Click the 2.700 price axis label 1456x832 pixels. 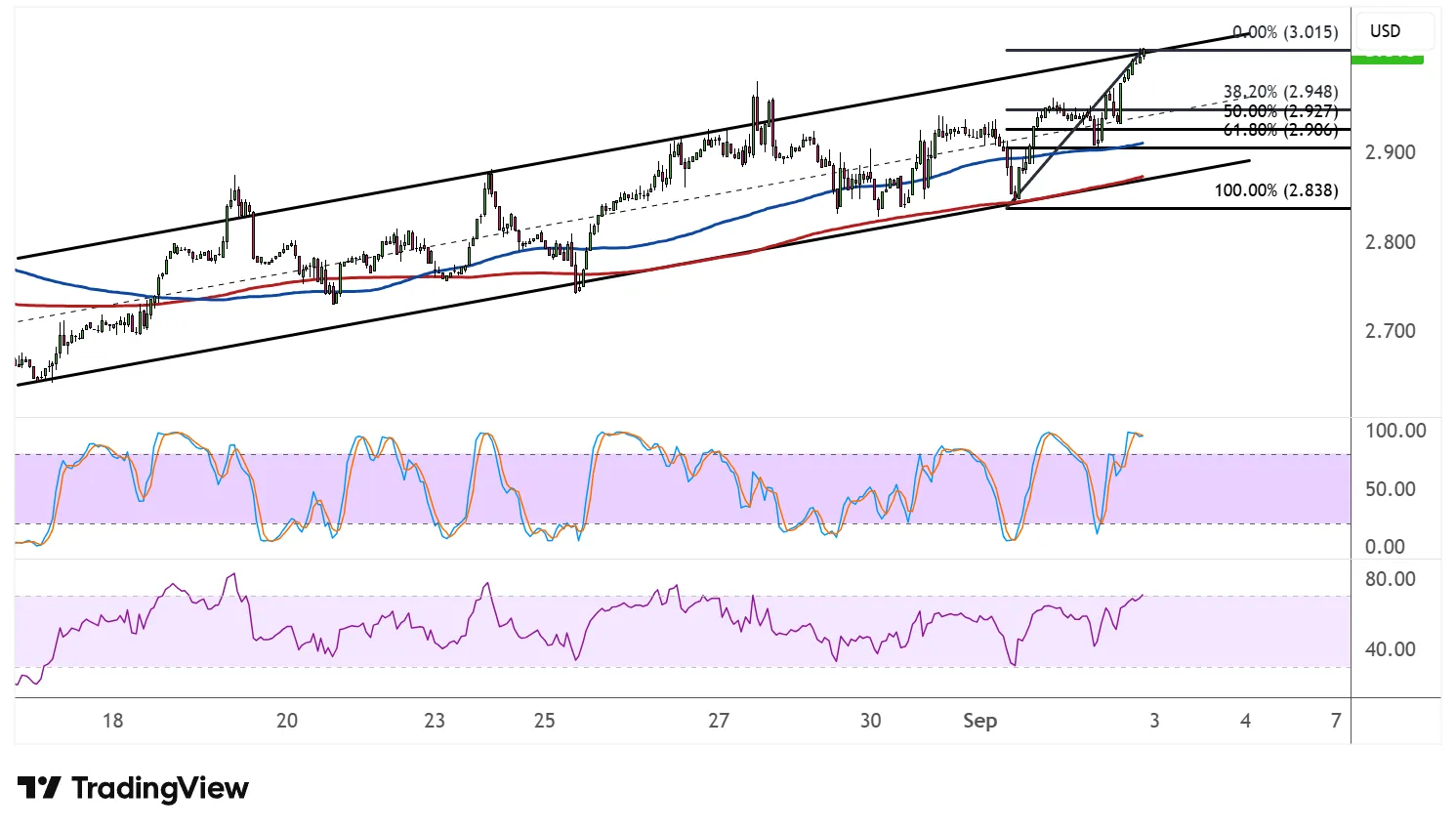(x=1391, y=331)
